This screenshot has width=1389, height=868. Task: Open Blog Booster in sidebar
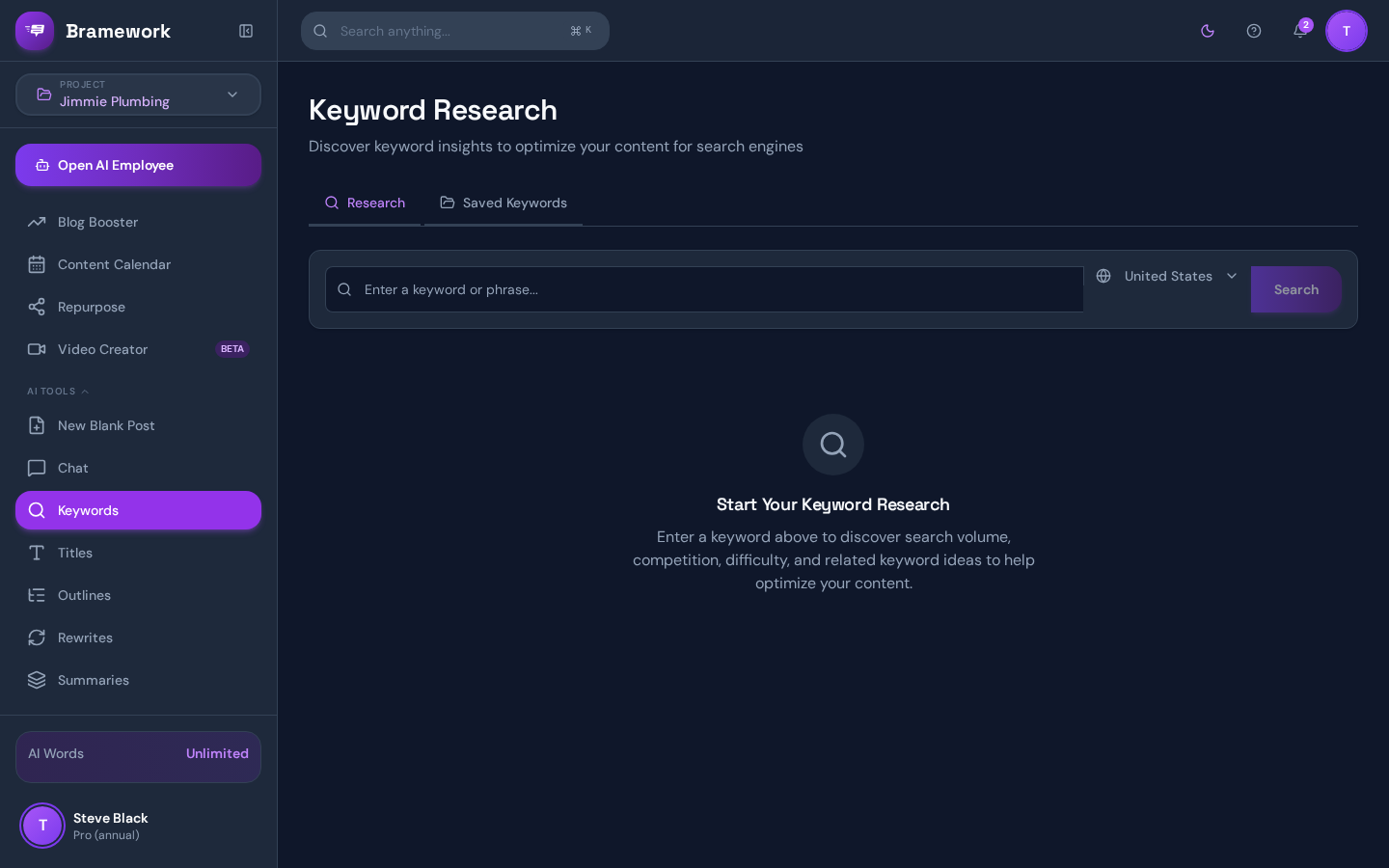click(x=138, y=222)
